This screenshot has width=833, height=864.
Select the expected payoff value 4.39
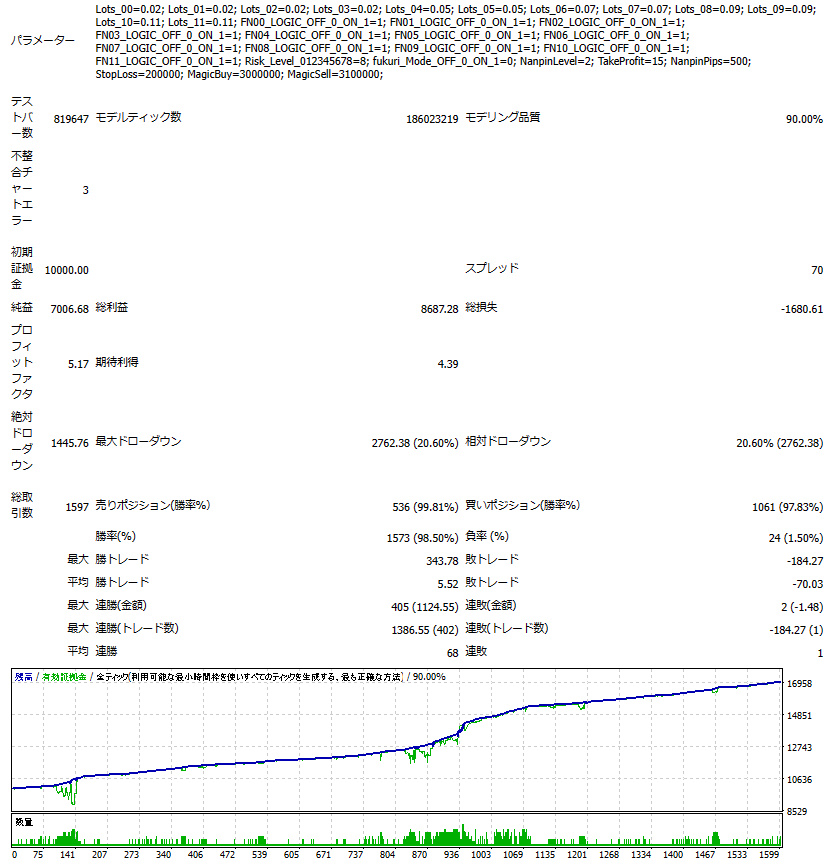(x=448, y=364)
